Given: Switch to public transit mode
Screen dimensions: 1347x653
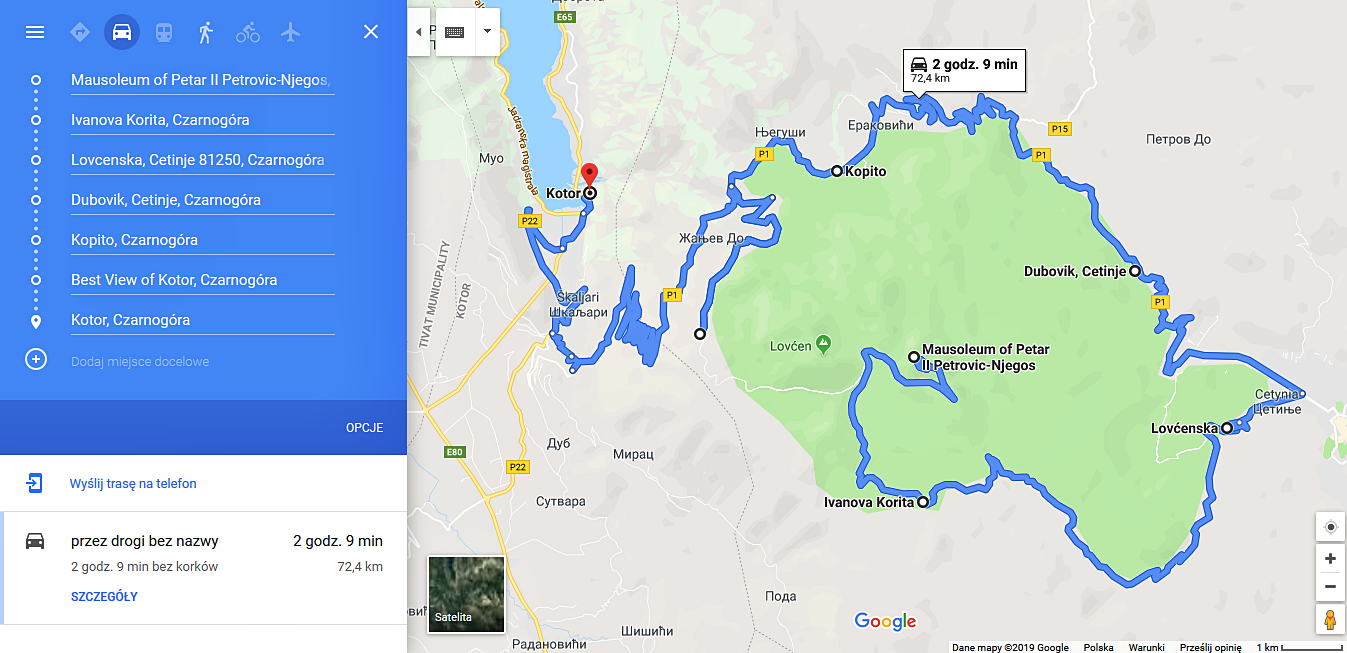Looking at the screenshot, I should pos(163,32).
